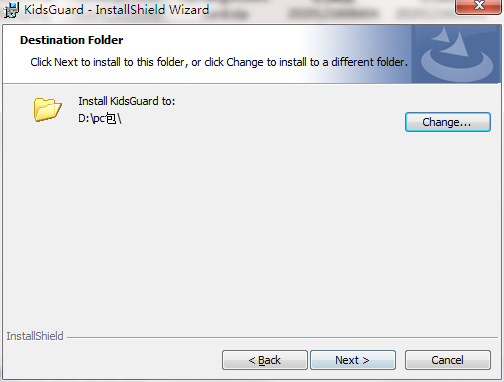Proceed with the Next > button
This screenshot has width=504, height=382.
pyautogui.click(x=353, y=360)
